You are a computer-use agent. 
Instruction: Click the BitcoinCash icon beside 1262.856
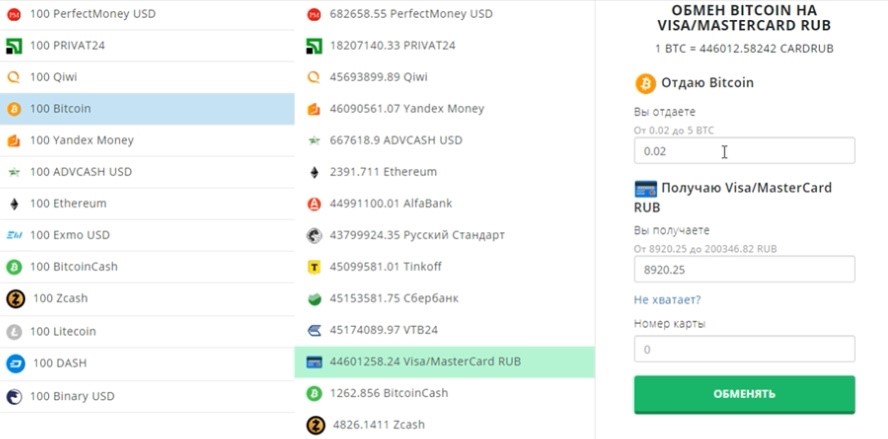point(314,394)
